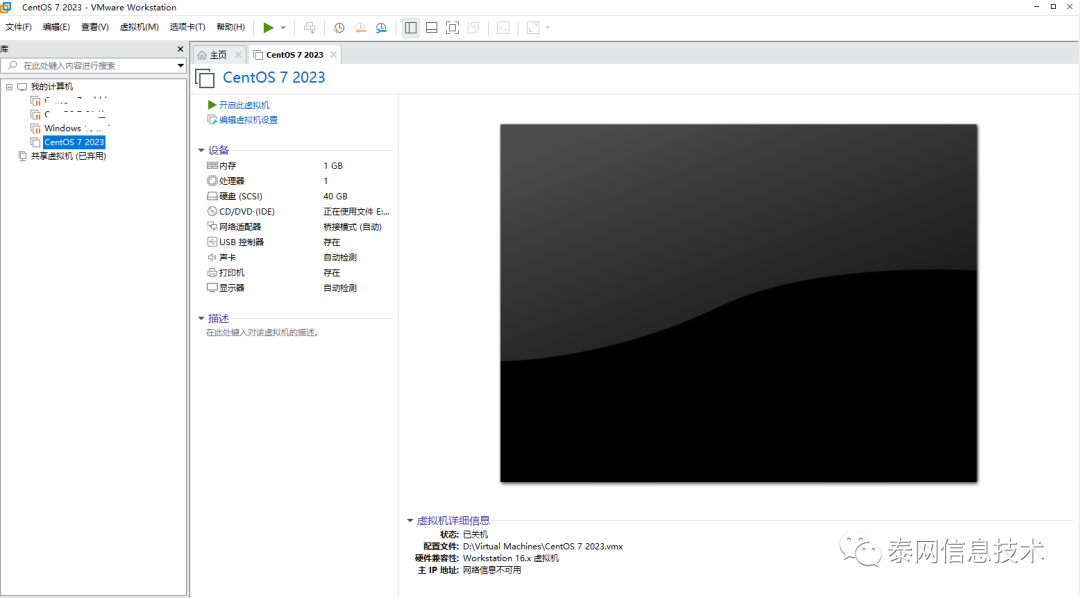
Task: Revert to snapshot using the toolbar icon
Action: pyautogui.click(x=360, y=28)
